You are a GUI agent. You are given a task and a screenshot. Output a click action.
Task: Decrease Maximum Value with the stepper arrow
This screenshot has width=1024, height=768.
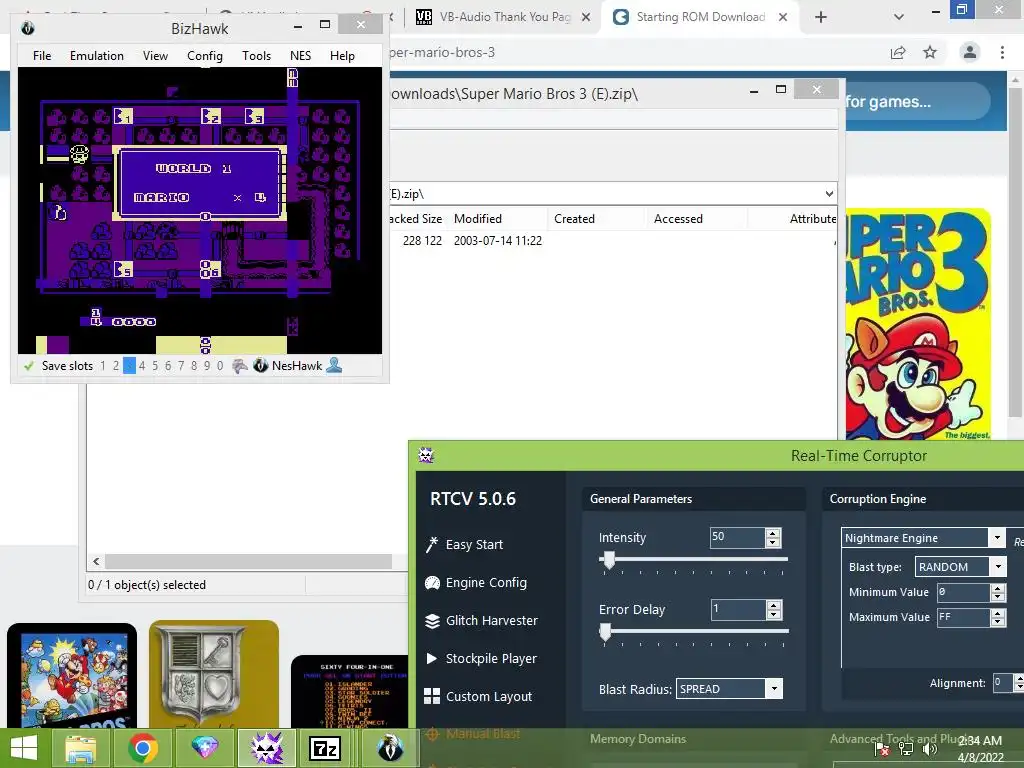pyautogui.click(x=997, y=622)
